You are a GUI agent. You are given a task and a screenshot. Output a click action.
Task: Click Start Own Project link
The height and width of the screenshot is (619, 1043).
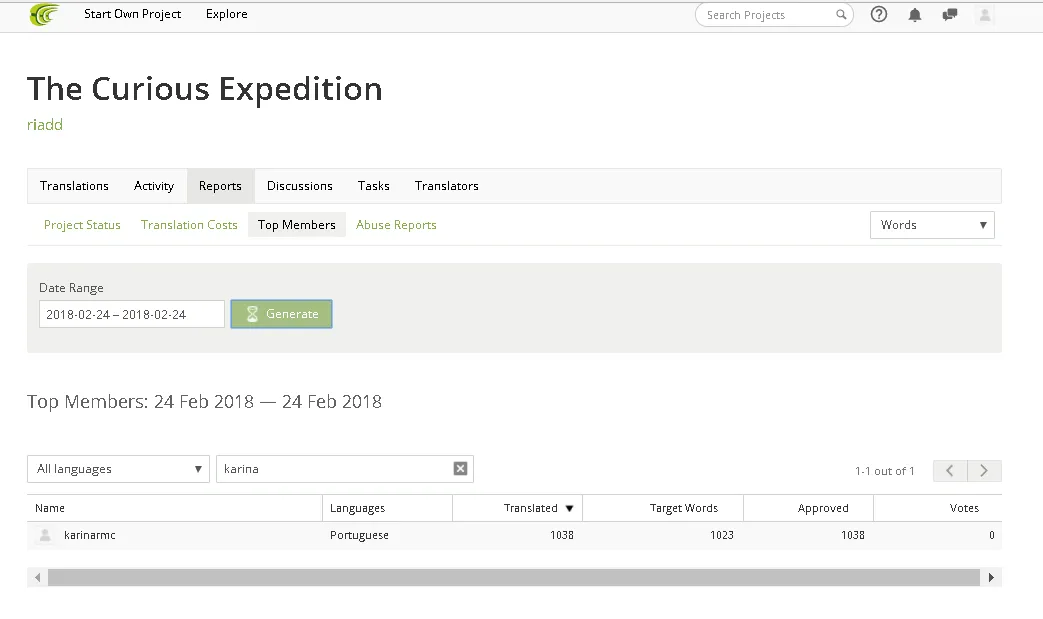pos(132,14)
